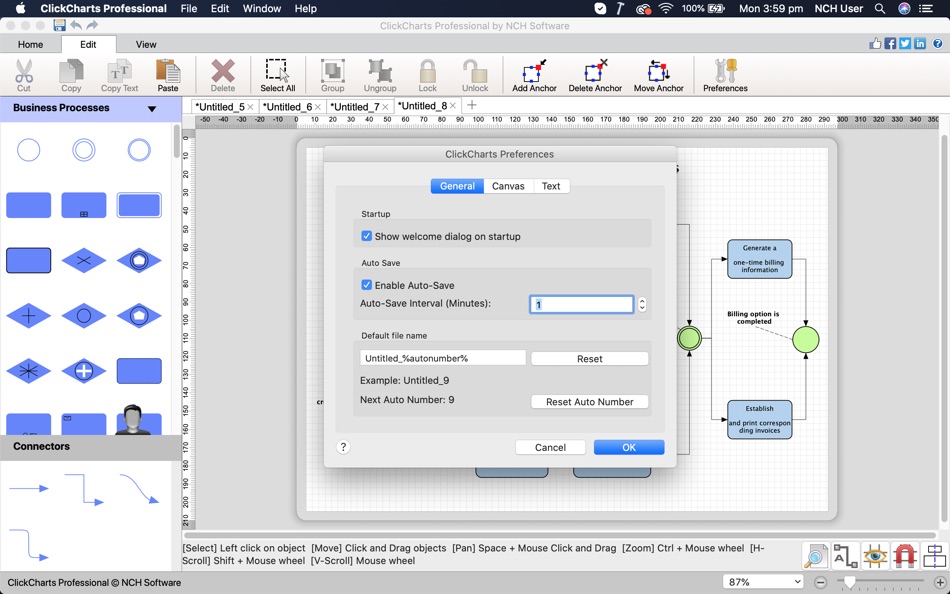This screenshot has width=950, height=594.
Task: Click the thumbs-up like icon
Action: pos(875,43)
